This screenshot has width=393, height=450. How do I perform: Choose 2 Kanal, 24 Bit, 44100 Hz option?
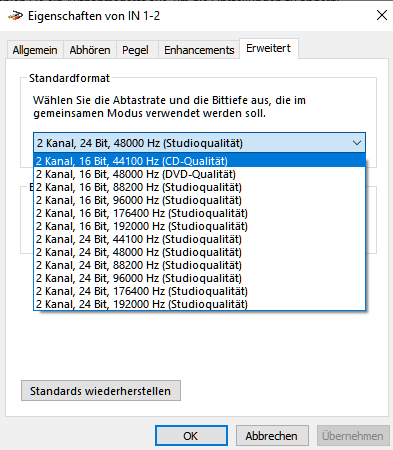tap(199, 239)
